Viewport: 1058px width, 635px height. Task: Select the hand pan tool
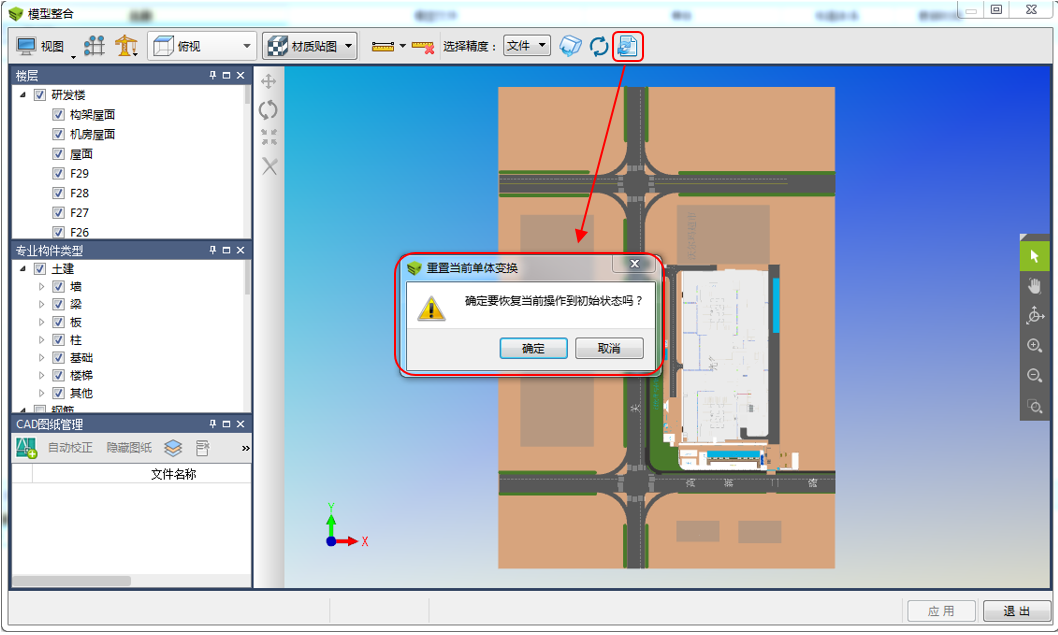coord(1034,286)
